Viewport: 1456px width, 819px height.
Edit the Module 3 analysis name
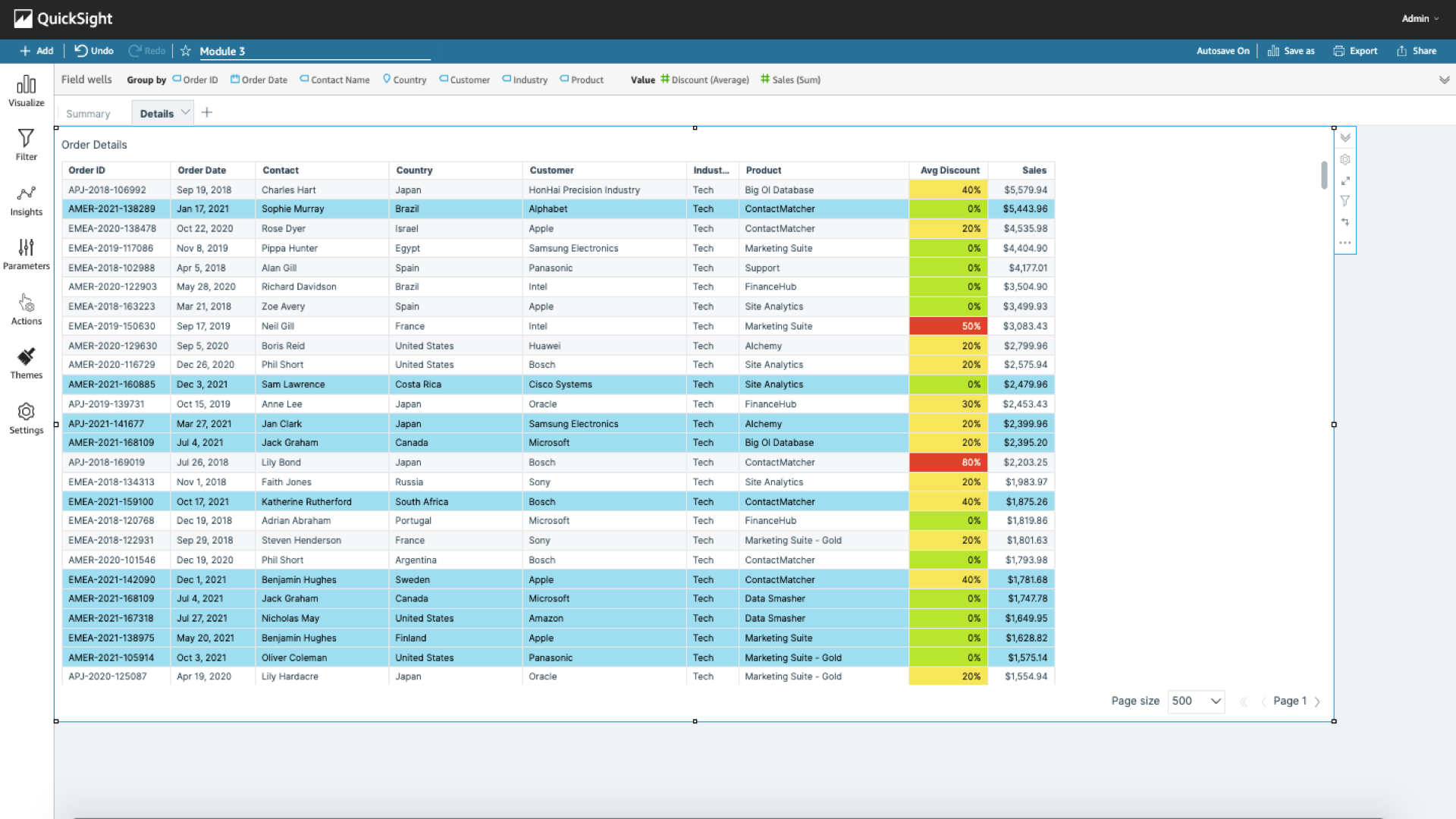click(x=314, y=51)
